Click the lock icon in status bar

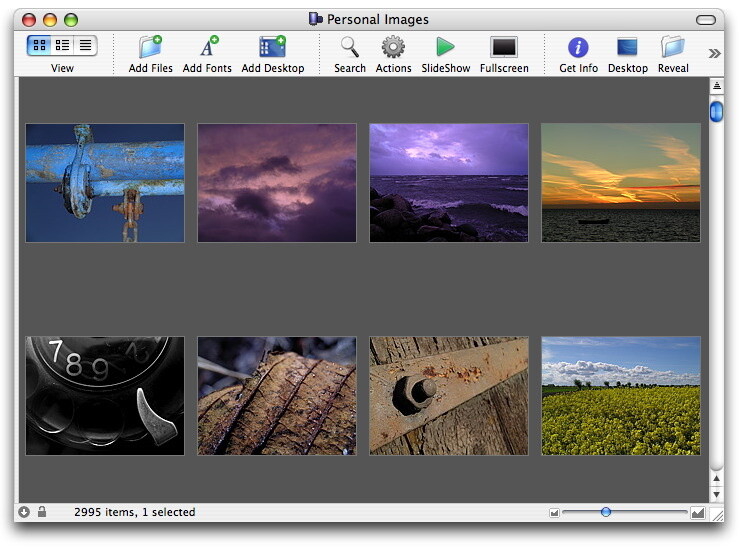click(x=42, y=512)
